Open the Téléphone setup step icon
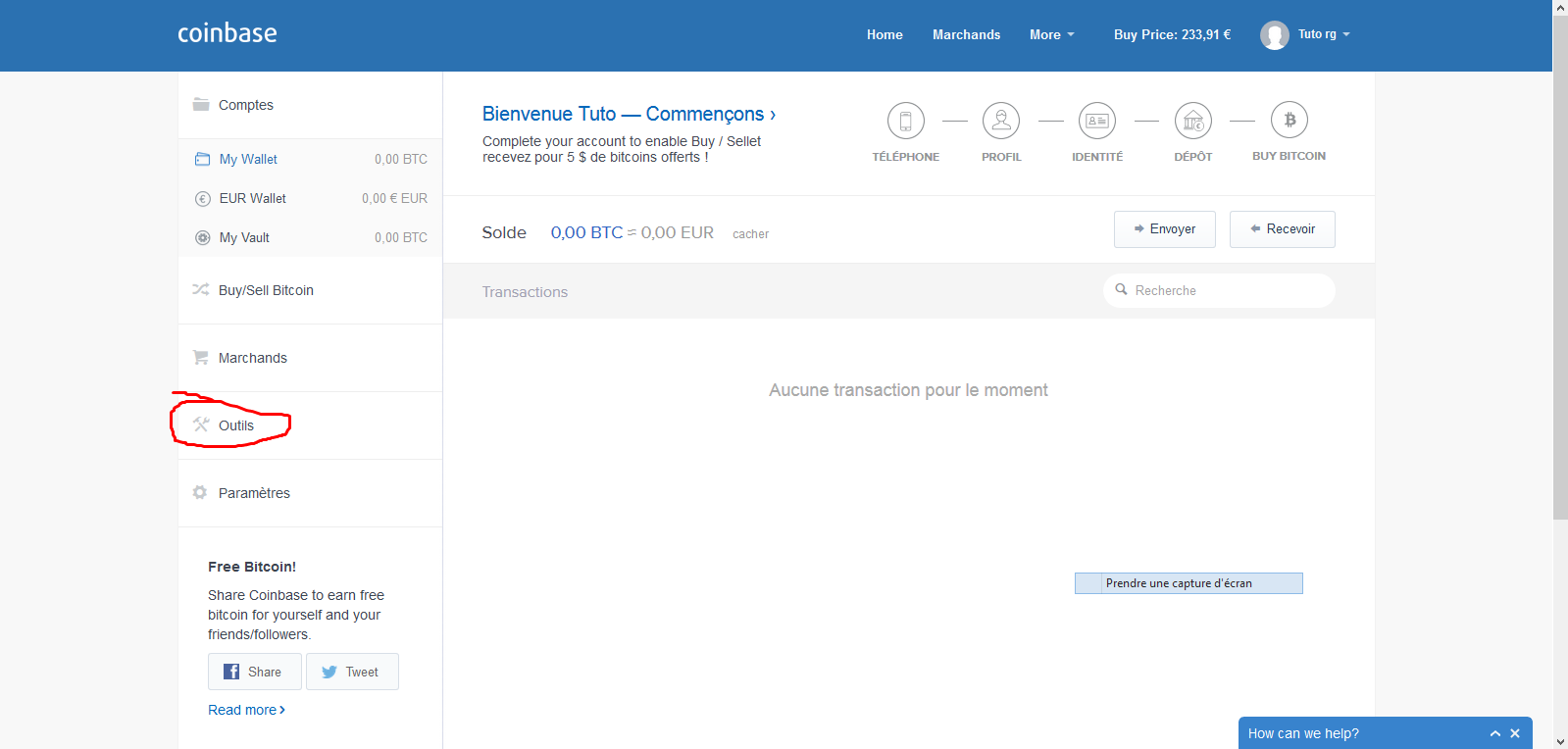 point(906,121)
